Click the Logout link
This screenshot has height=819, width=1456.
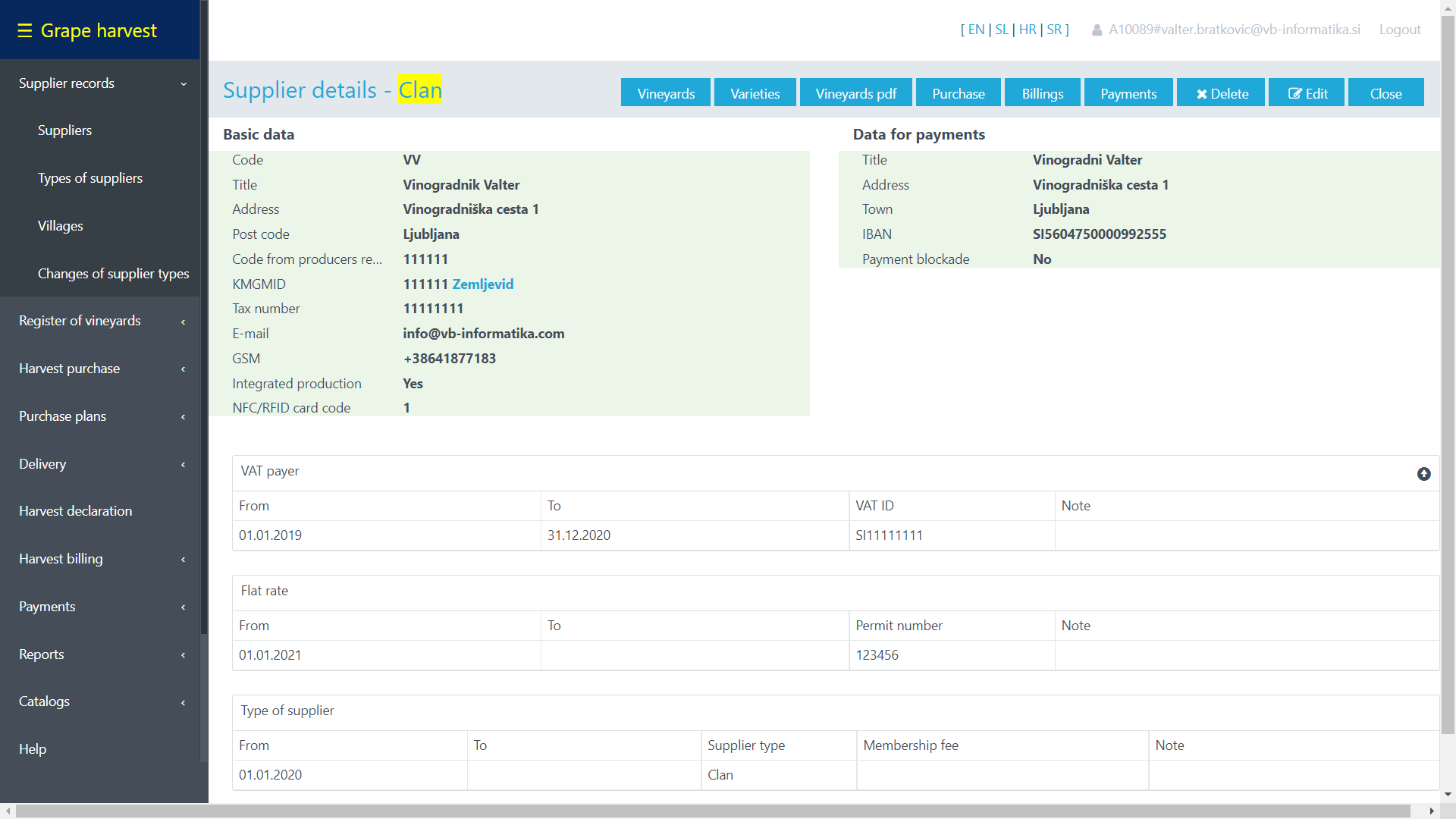click(1400, 30)
